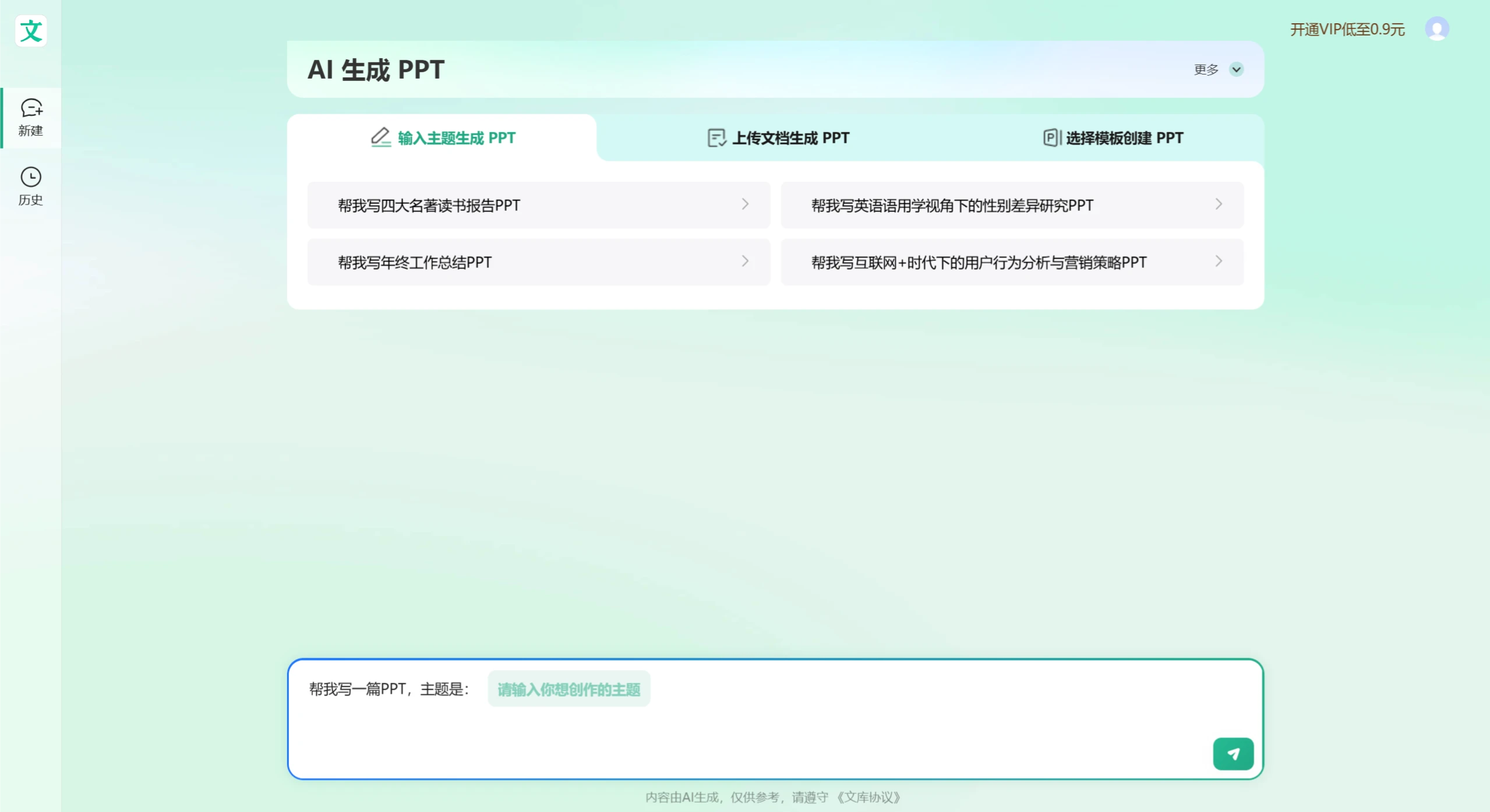
Task: Click the user avatar icon
Action: [x=1436, y=29]
